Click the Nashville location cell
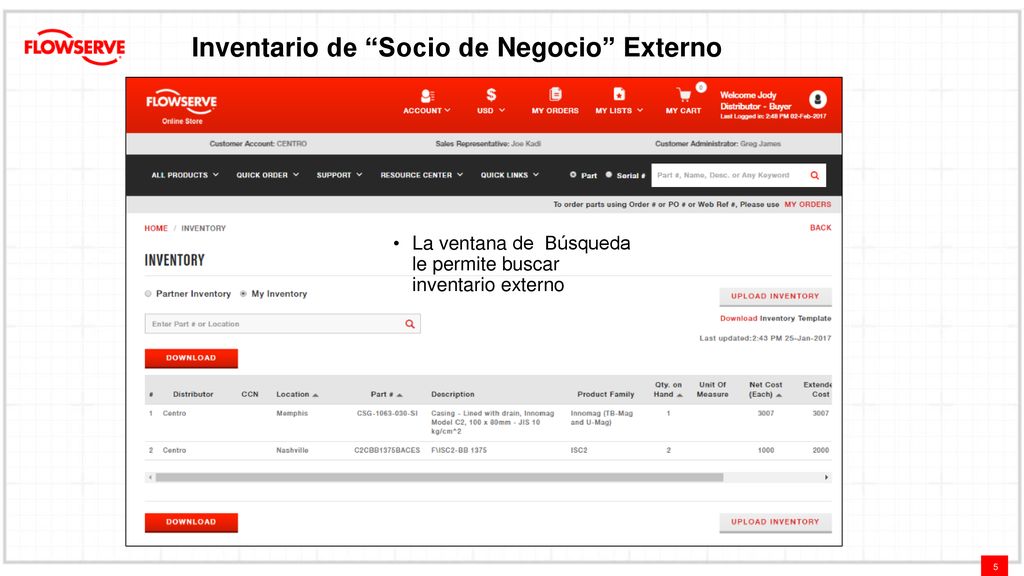1024x576 pixels. pos(292,451)
